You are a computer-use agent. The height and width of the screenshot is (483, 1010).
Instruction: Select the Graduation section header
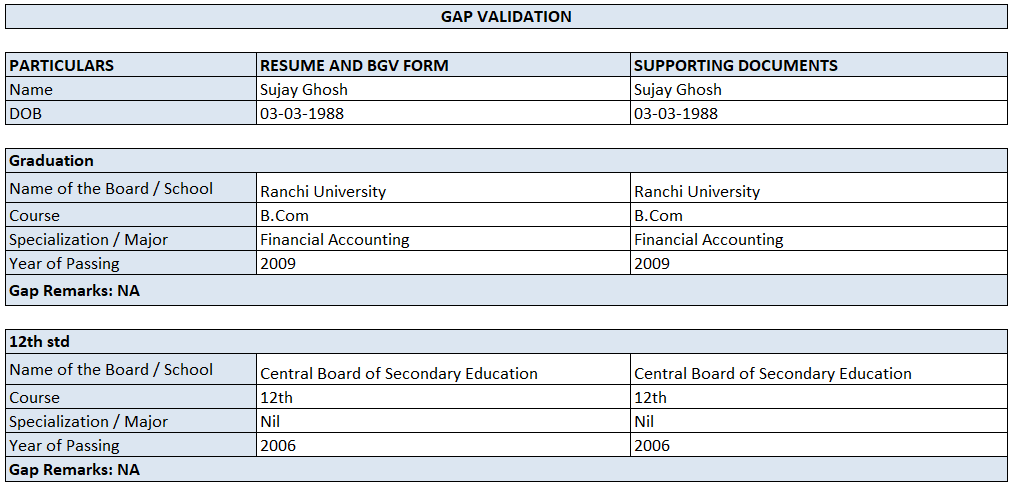click(52, 161)
